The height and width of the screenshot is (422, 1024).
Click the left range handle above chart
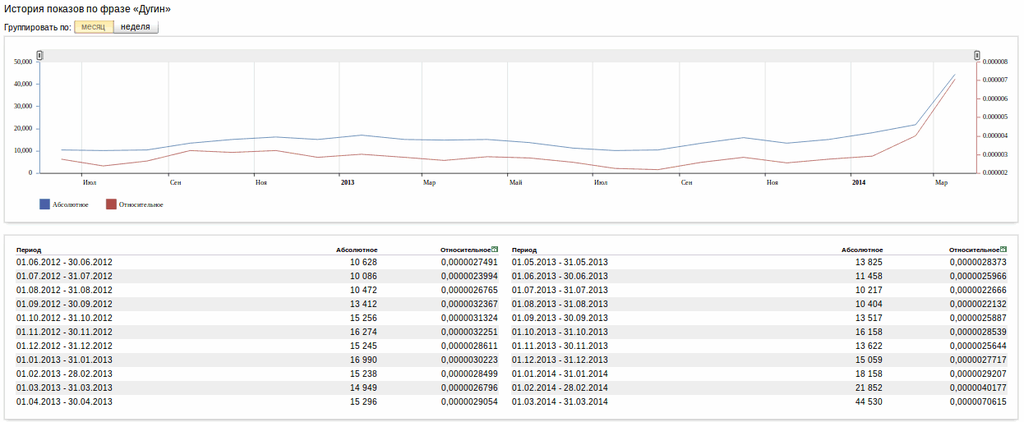[40, 55]
